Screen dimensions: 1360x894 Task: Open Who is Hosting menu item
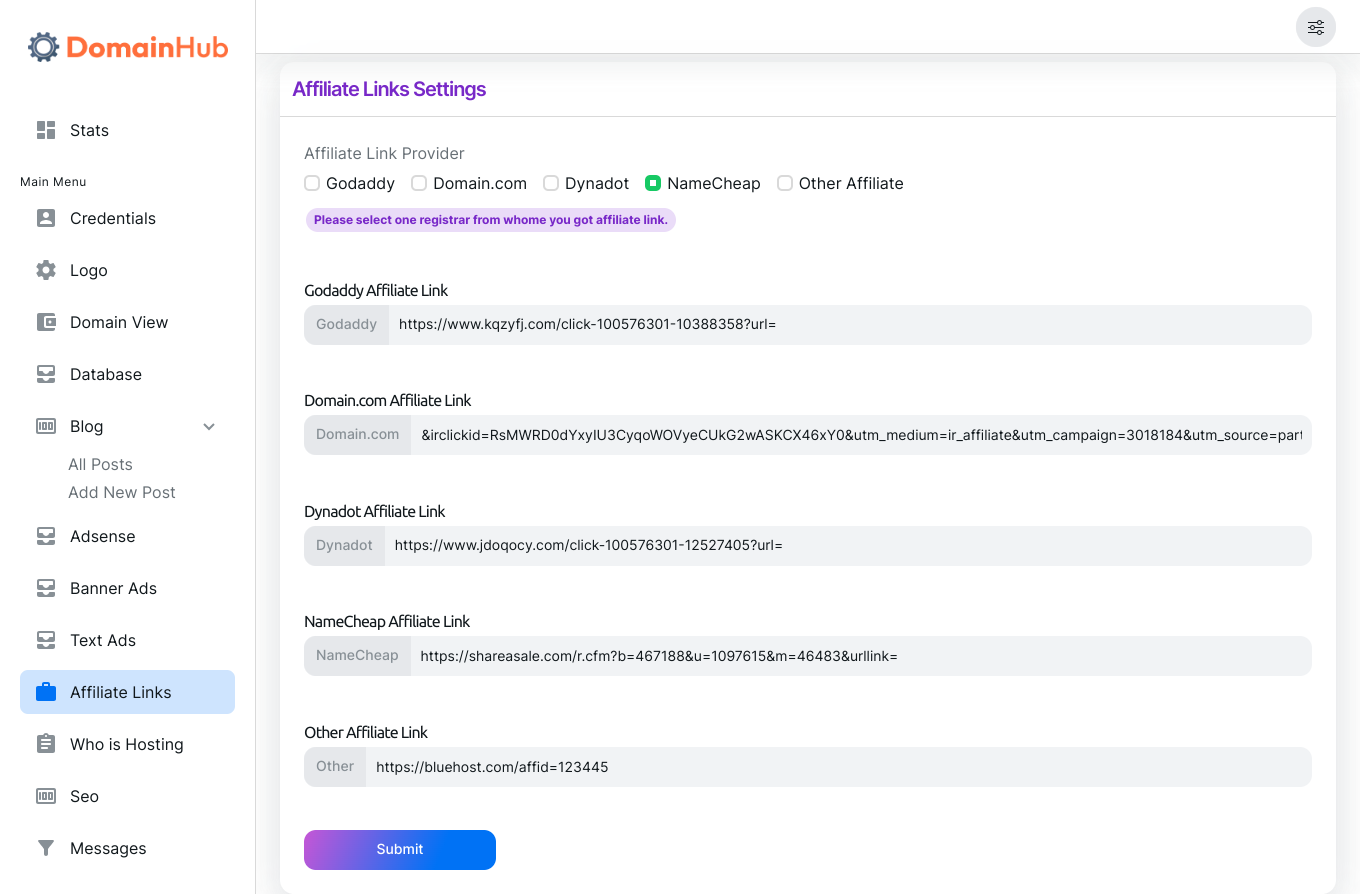[127, 744]
